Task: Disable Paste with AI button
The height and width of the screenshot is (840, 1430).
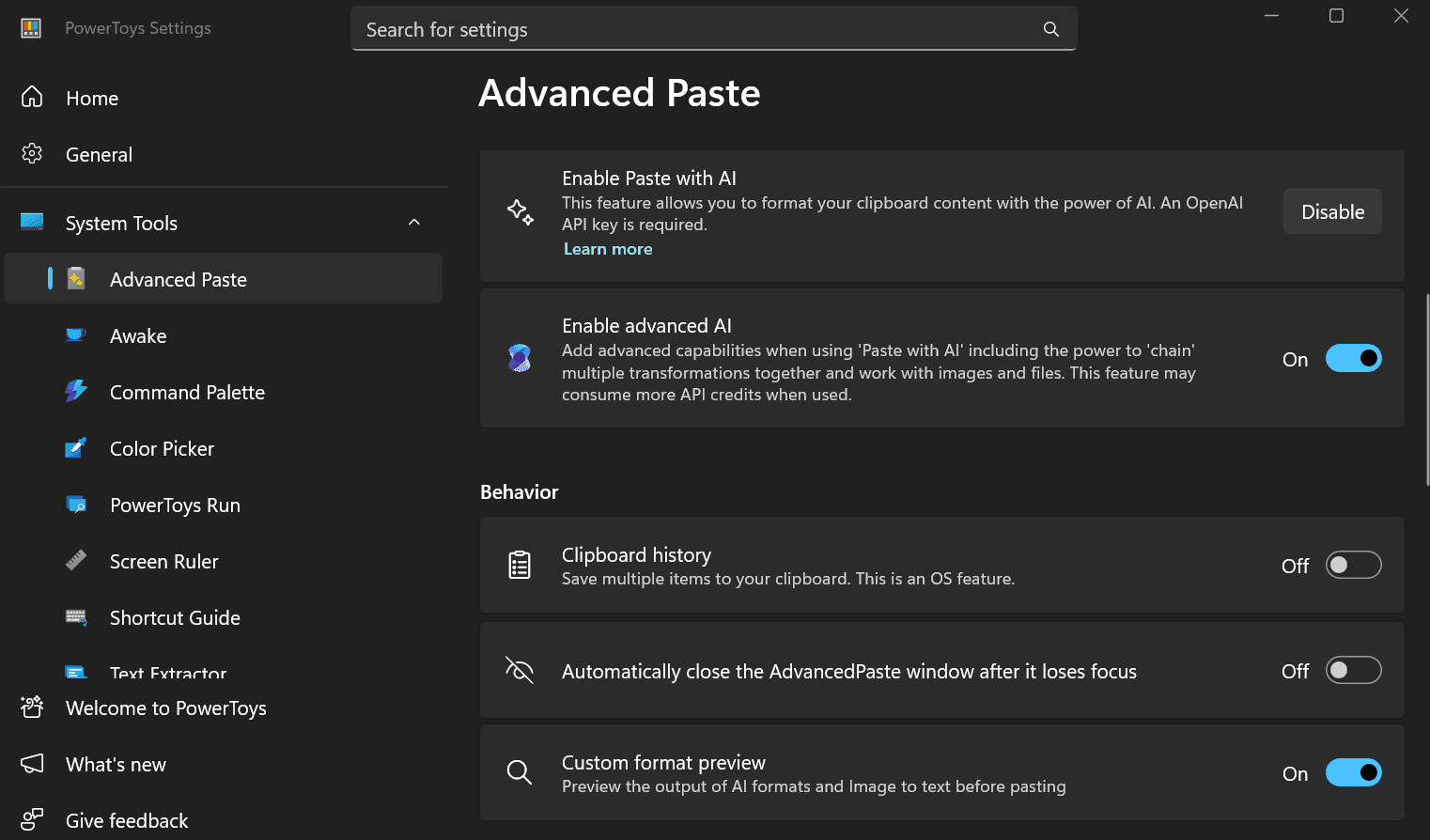Action: 1331,211
